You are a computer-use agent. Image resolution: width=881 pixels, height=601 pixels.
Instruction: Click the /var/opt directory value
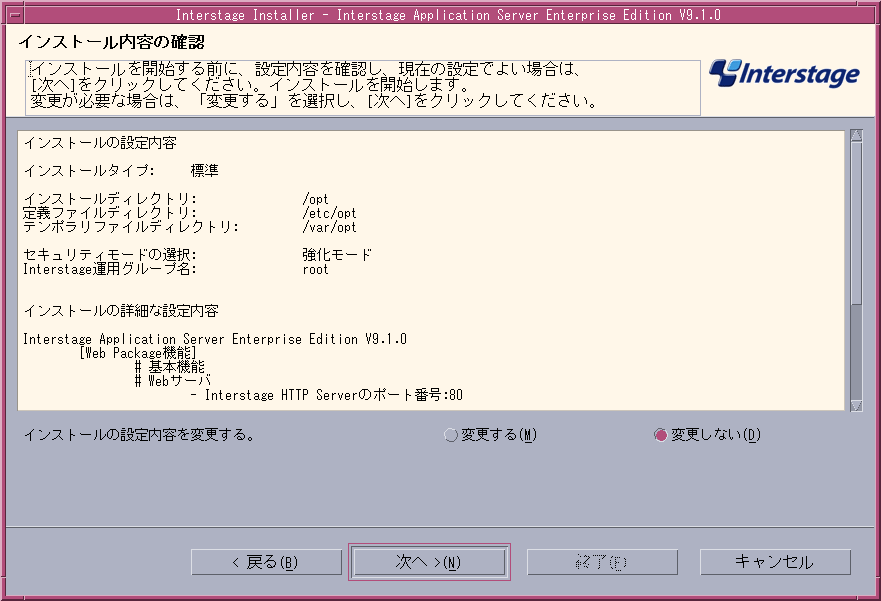329,227
